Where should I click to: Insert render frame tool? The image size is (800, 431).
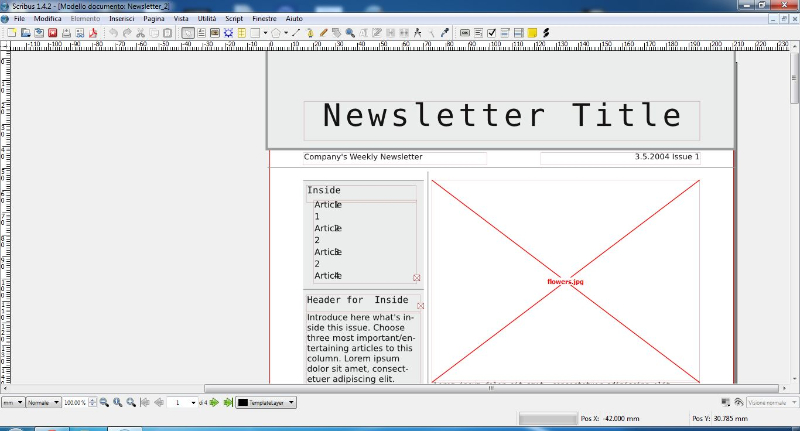click(x=228, y=33)
